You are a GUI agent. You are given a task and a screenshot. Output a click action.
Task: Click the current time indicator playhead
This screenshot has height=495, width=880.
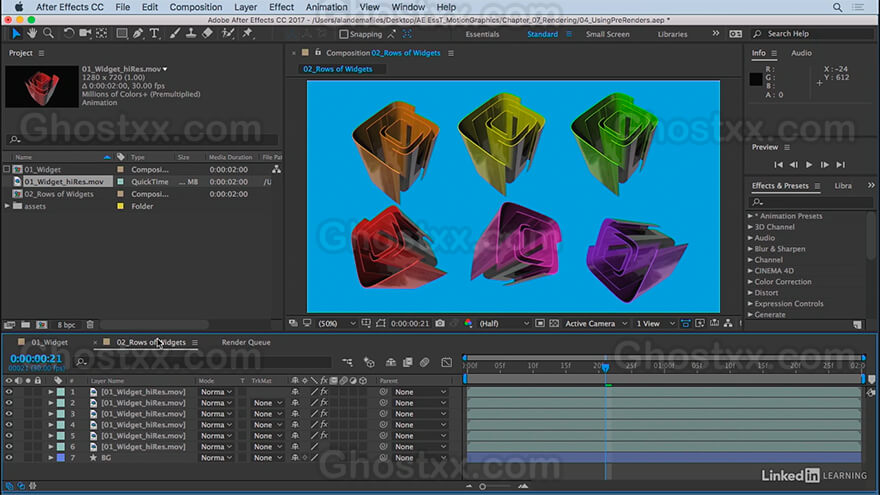coord(606,367)
